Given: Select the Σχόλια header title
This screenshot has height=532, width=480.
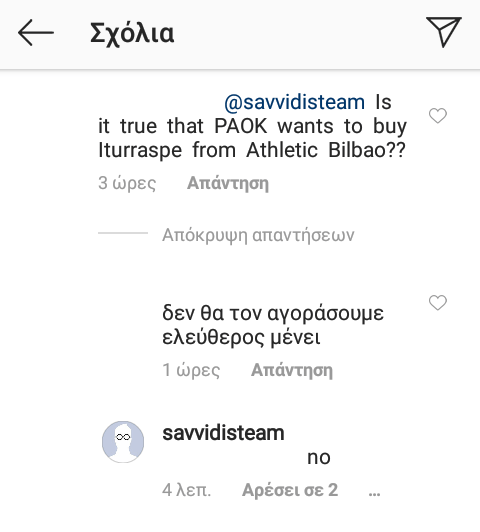Looking at the screenshot, I should pos(132,34).
